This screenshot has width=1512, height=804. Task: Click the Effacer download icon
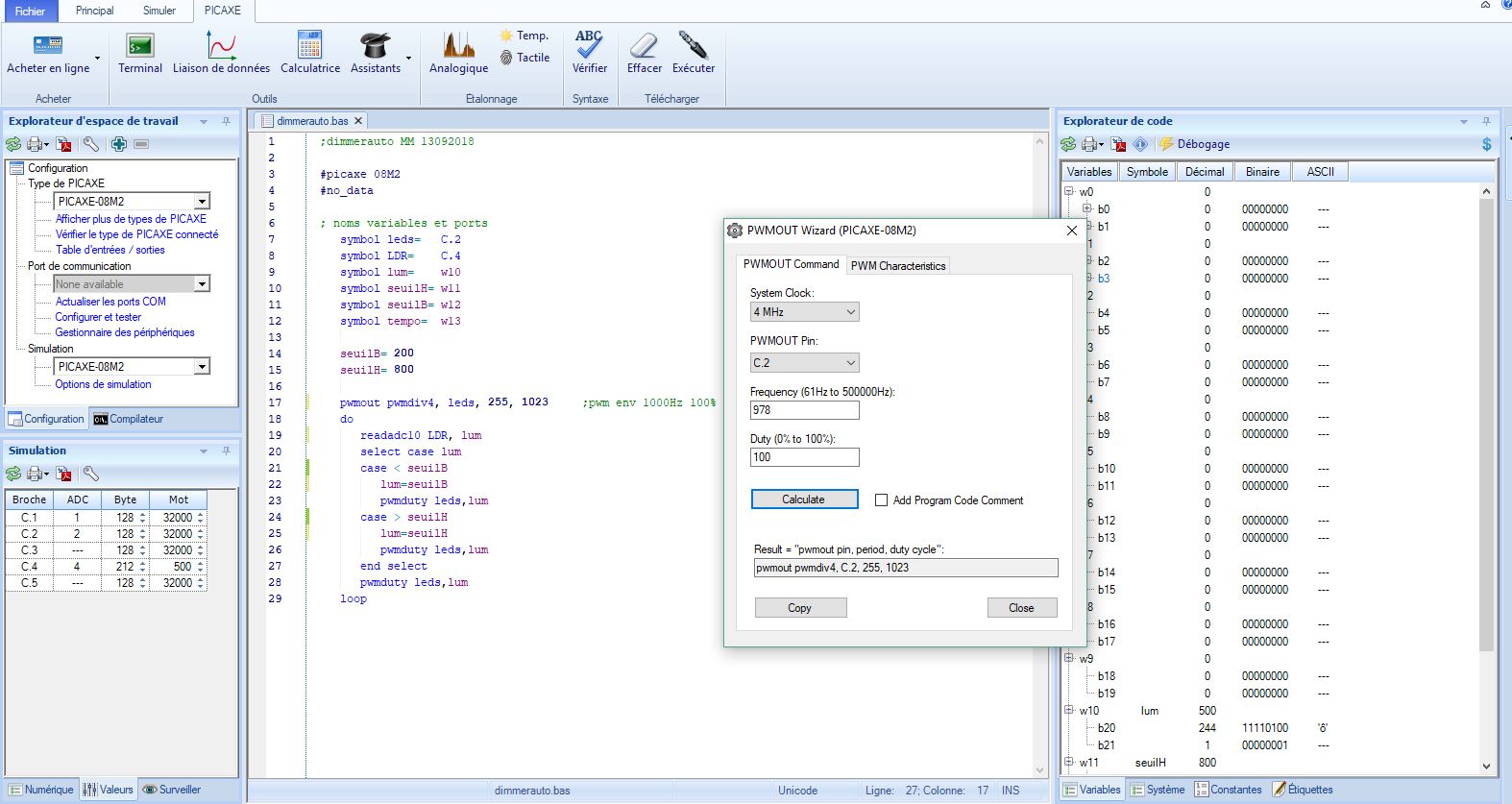(644, 53)
